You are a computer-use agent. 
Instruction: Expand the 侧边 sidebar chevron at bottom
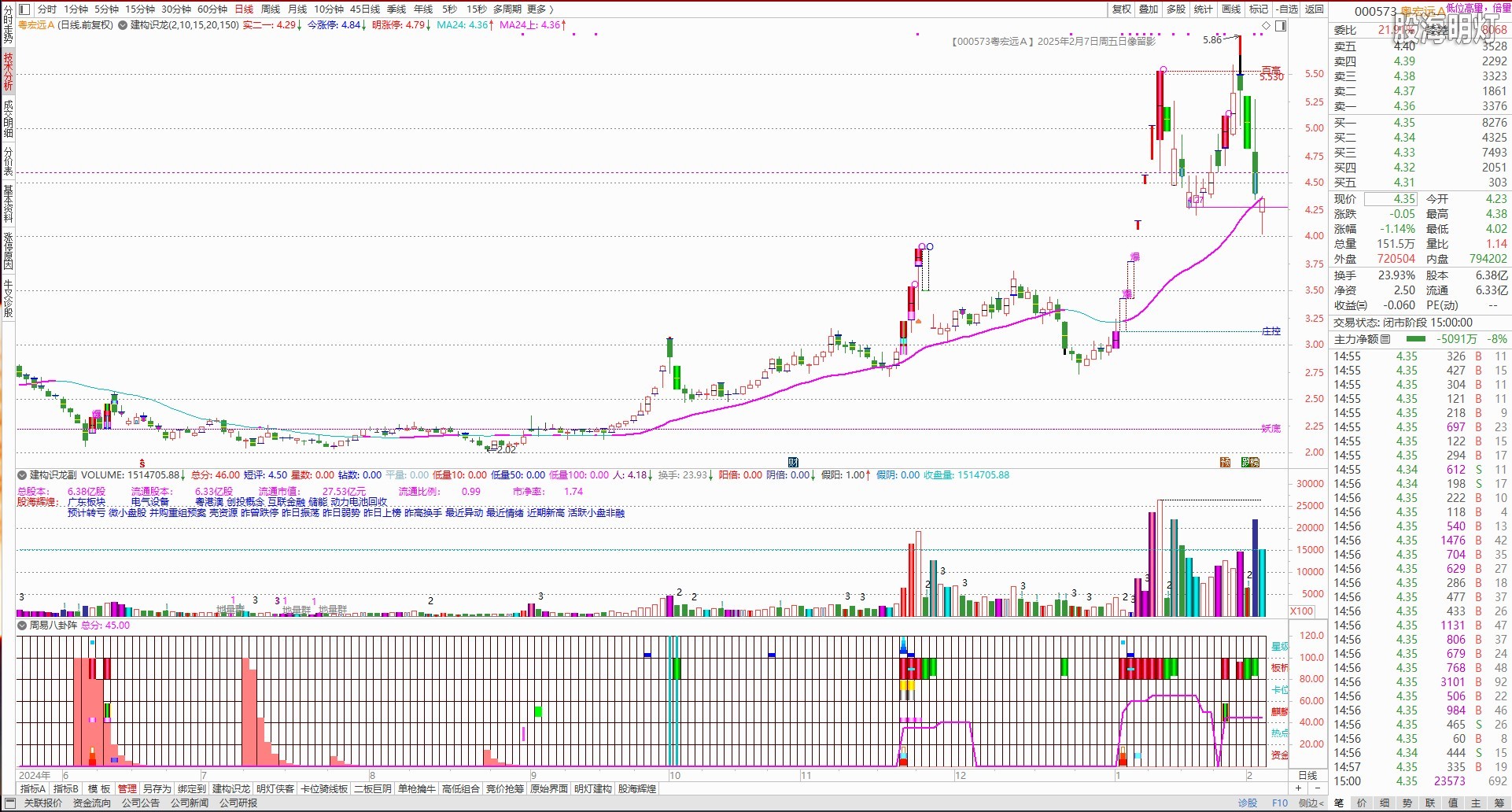[1312, 803]
